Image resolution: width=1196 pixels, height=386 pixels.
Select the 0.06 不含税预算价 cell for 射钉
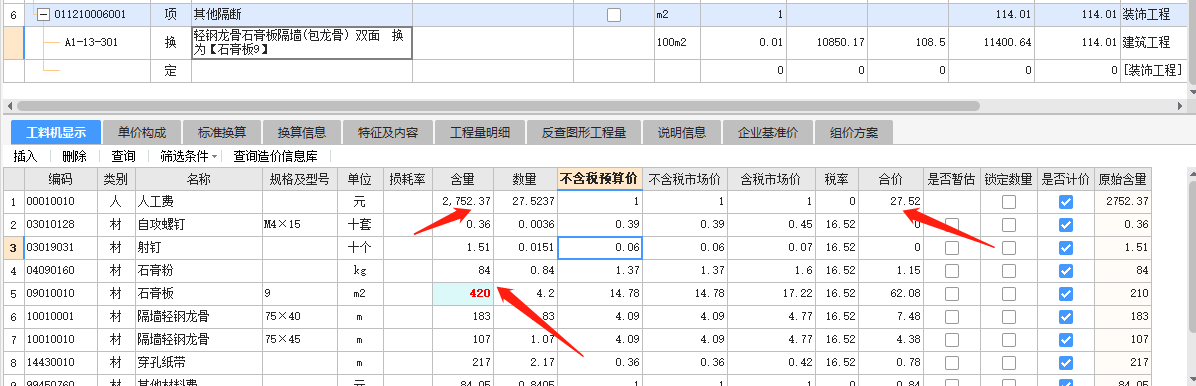tap(600, 248)
